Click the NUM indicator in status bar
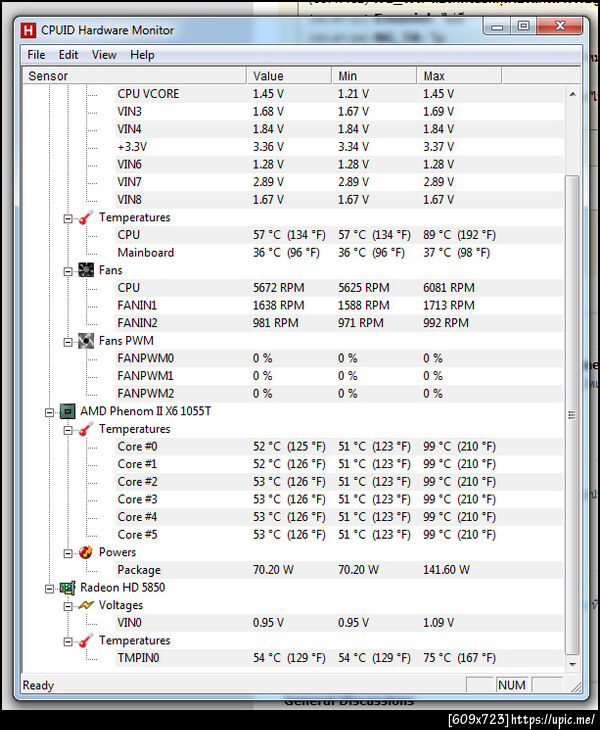The height and width of the screenshot is (730, 600). 512,685
